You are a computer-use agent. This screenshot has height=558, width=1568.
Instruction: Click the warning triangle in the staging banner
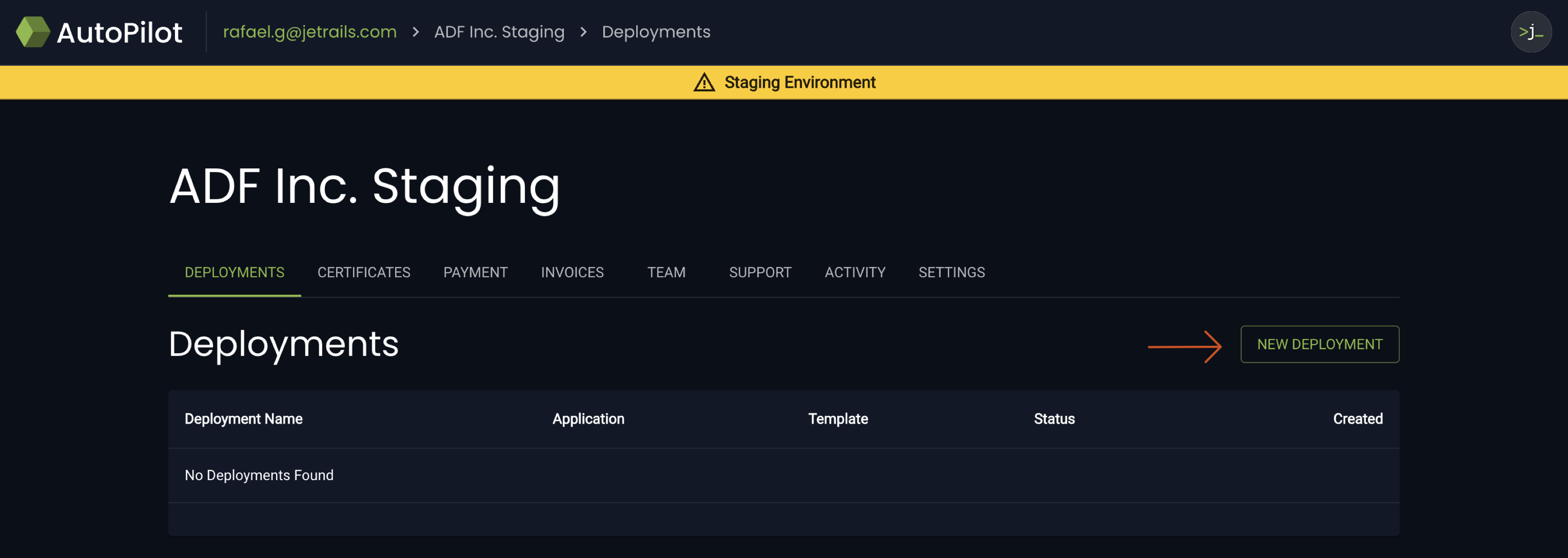pyautogui.click(x=704, y=82)
